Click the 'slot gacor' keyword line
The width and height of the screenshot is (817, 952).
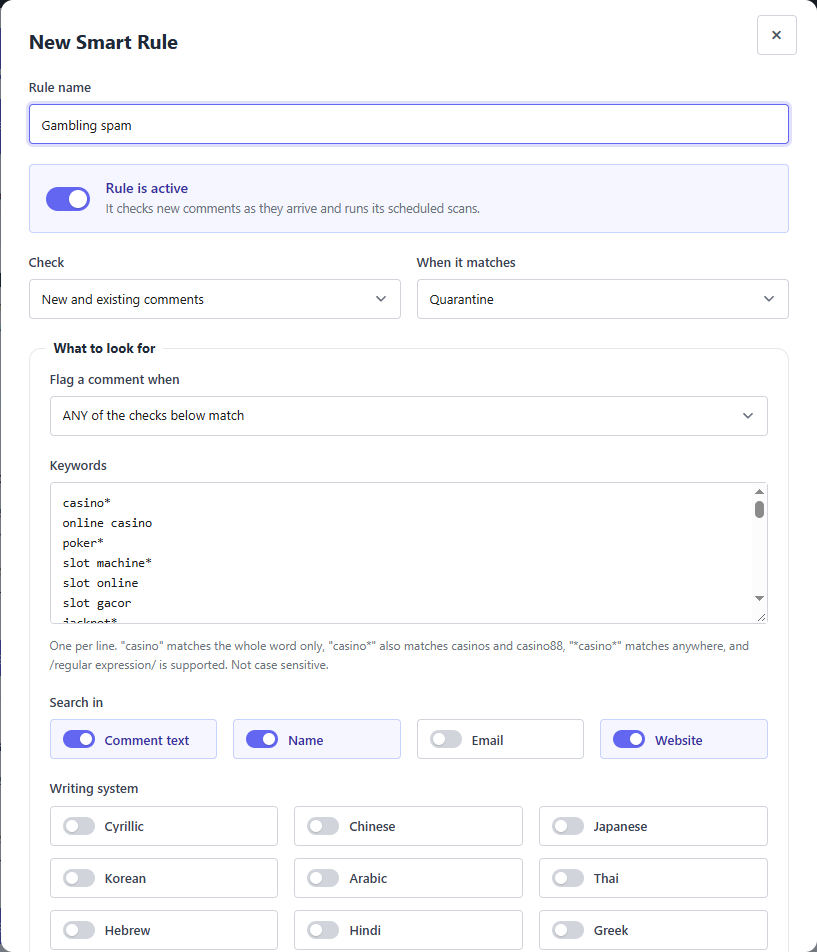point(97,603)
